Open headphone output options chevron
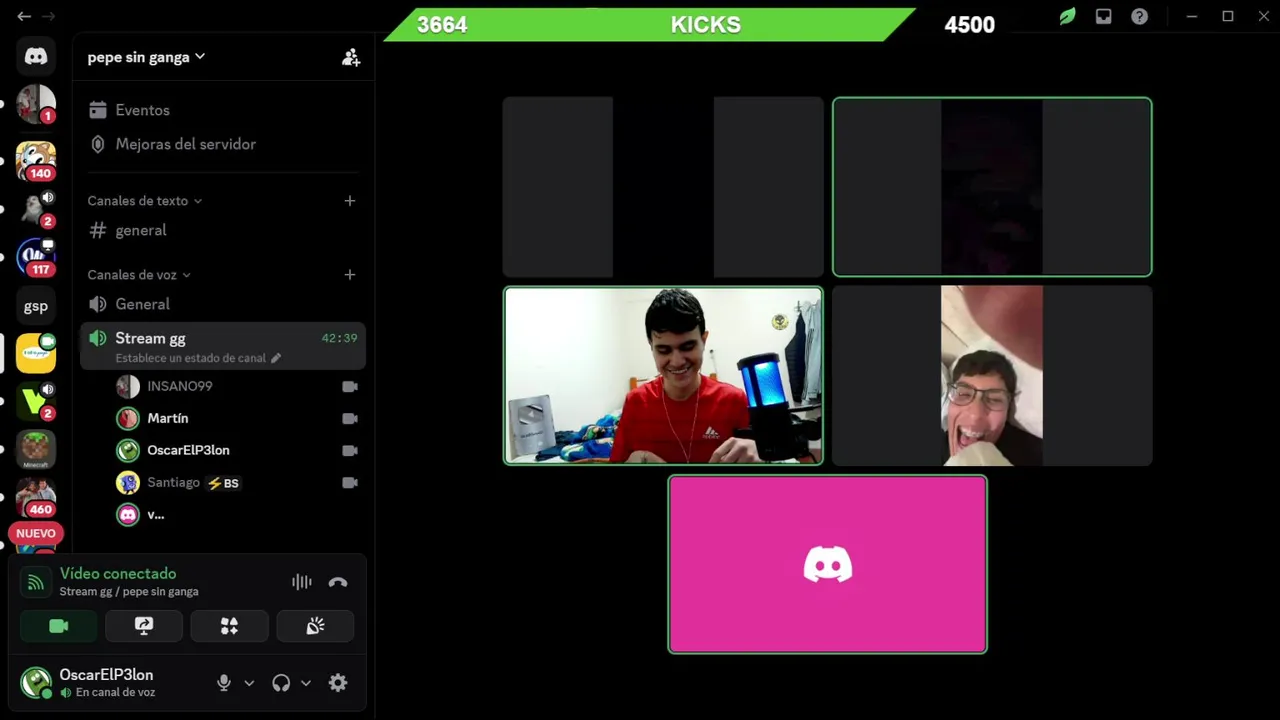Image resolution: width=1280 pixels, height=720 pixels. pyautogui.click(x=306, y=683)
